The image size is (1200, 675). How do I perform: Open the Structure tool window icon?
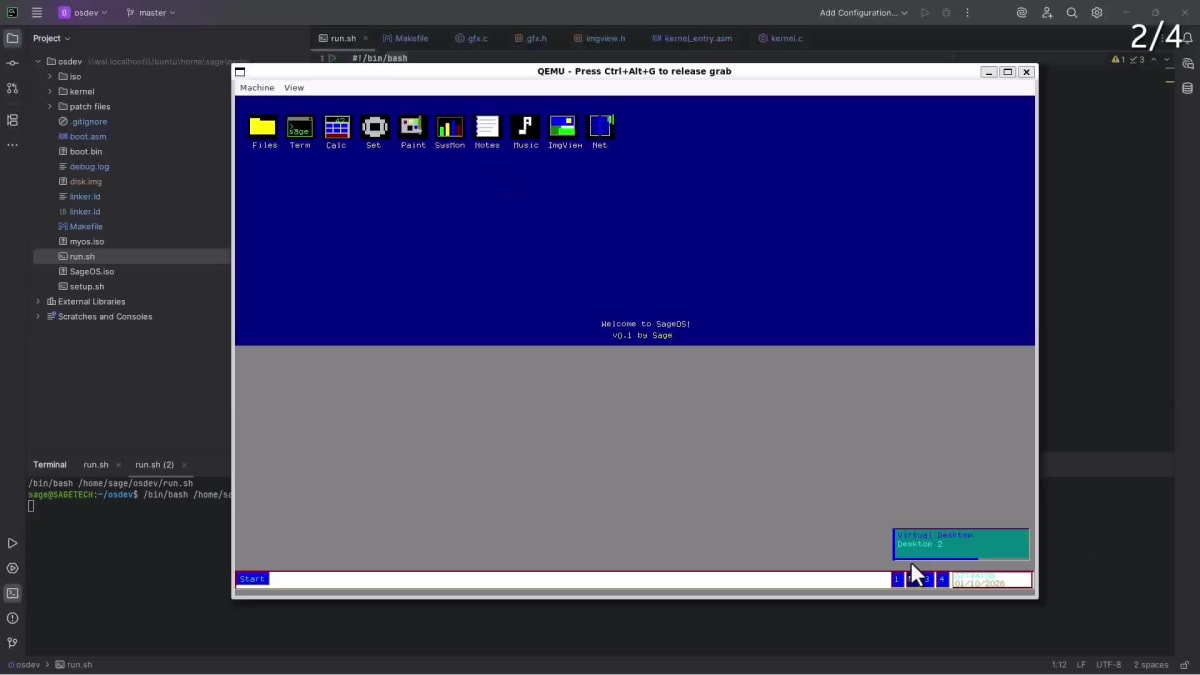12,120
